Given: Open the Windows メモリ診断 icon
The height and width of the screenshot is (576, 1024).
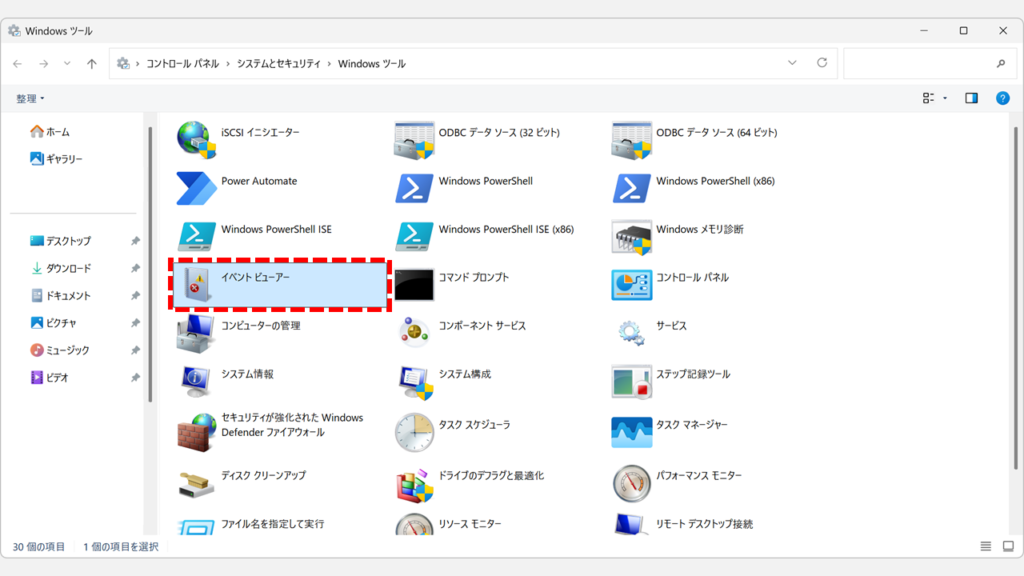Looking at the screenshot, I should point(631,235).
